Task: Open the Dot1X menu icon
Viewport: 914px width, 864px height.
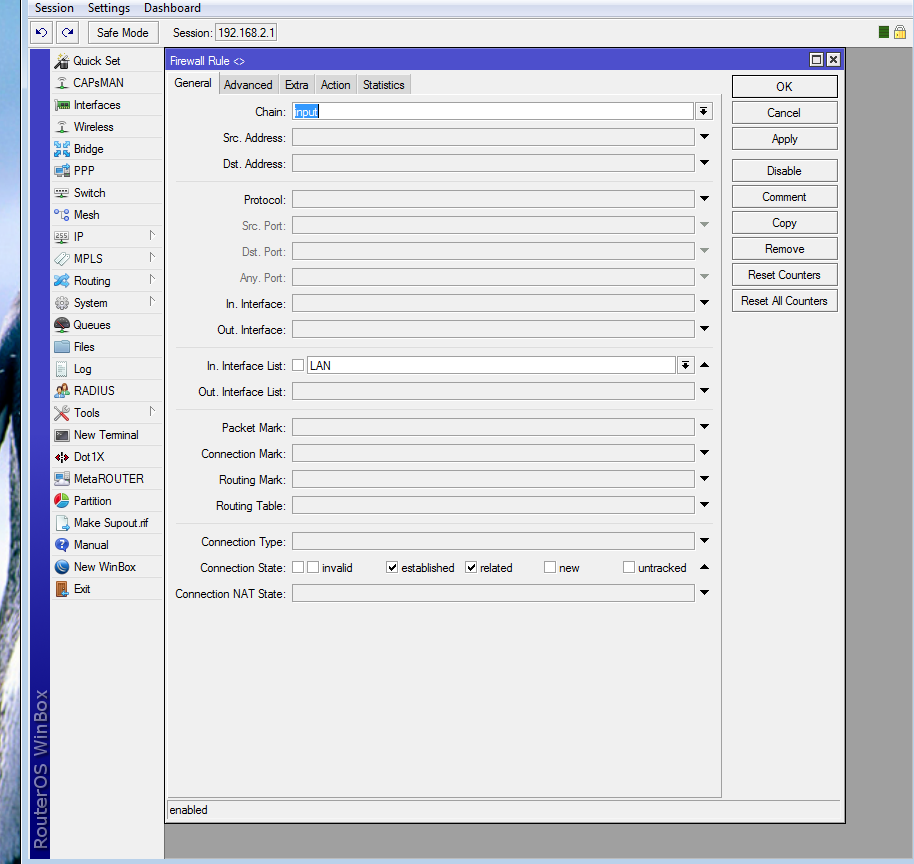Action: click(62, 457)
